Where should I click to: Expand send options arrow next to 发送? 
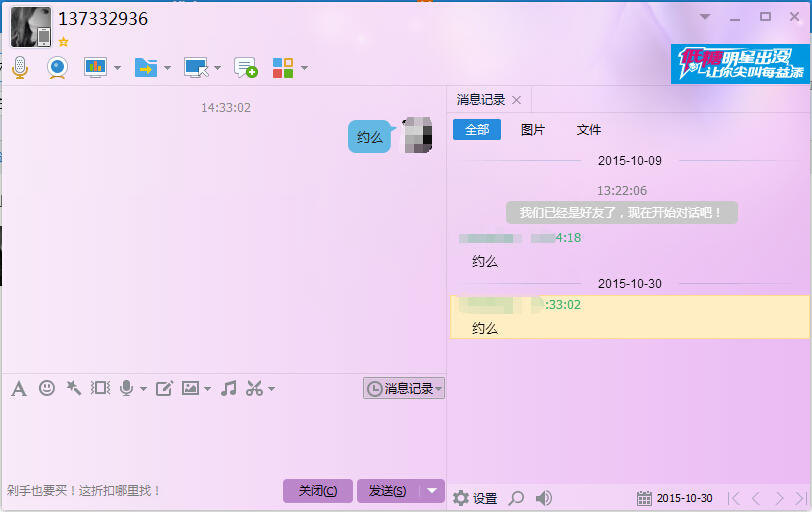click(x=432, y=491)
